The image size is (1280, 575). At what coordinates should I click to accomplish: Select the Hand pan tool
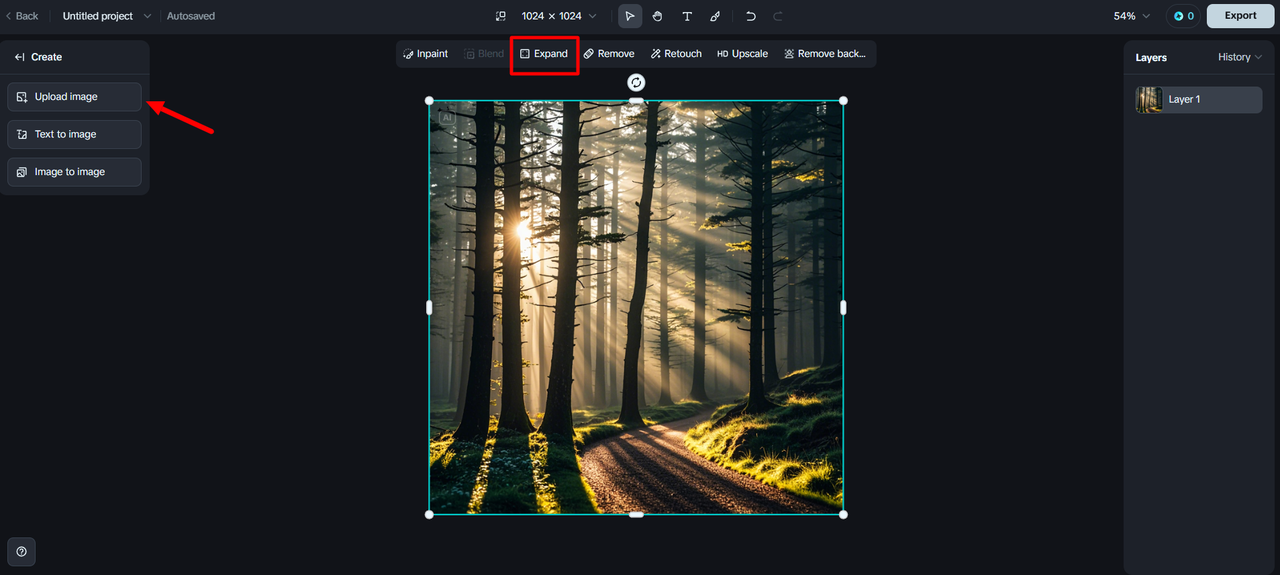(658, 16)
